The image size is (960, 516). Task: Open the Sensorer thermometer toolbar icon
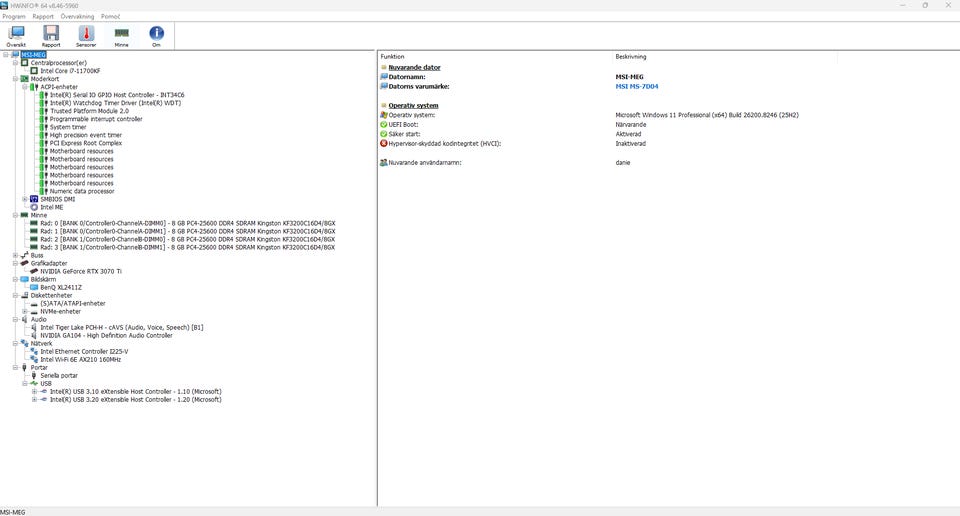point(86,33)
